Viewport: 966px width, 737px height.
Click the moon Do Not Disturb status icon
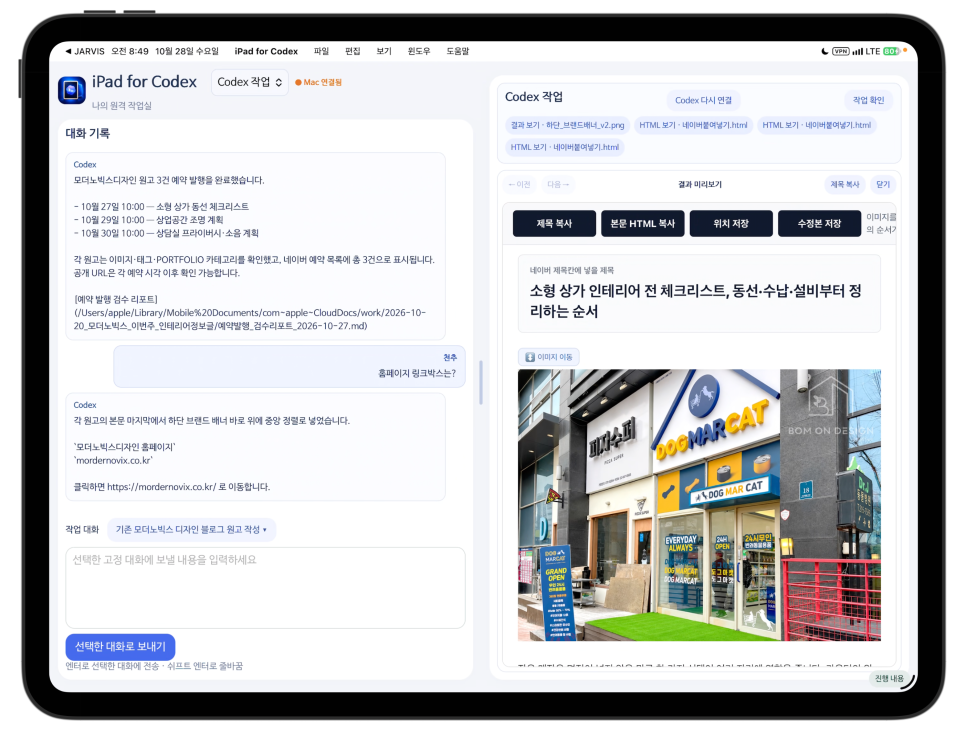coord(825,51)
